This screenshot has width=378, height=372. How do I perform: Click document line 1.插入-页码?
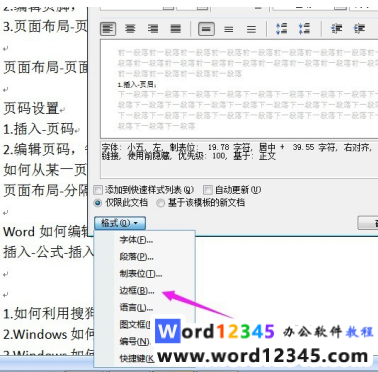click(39, 129)
